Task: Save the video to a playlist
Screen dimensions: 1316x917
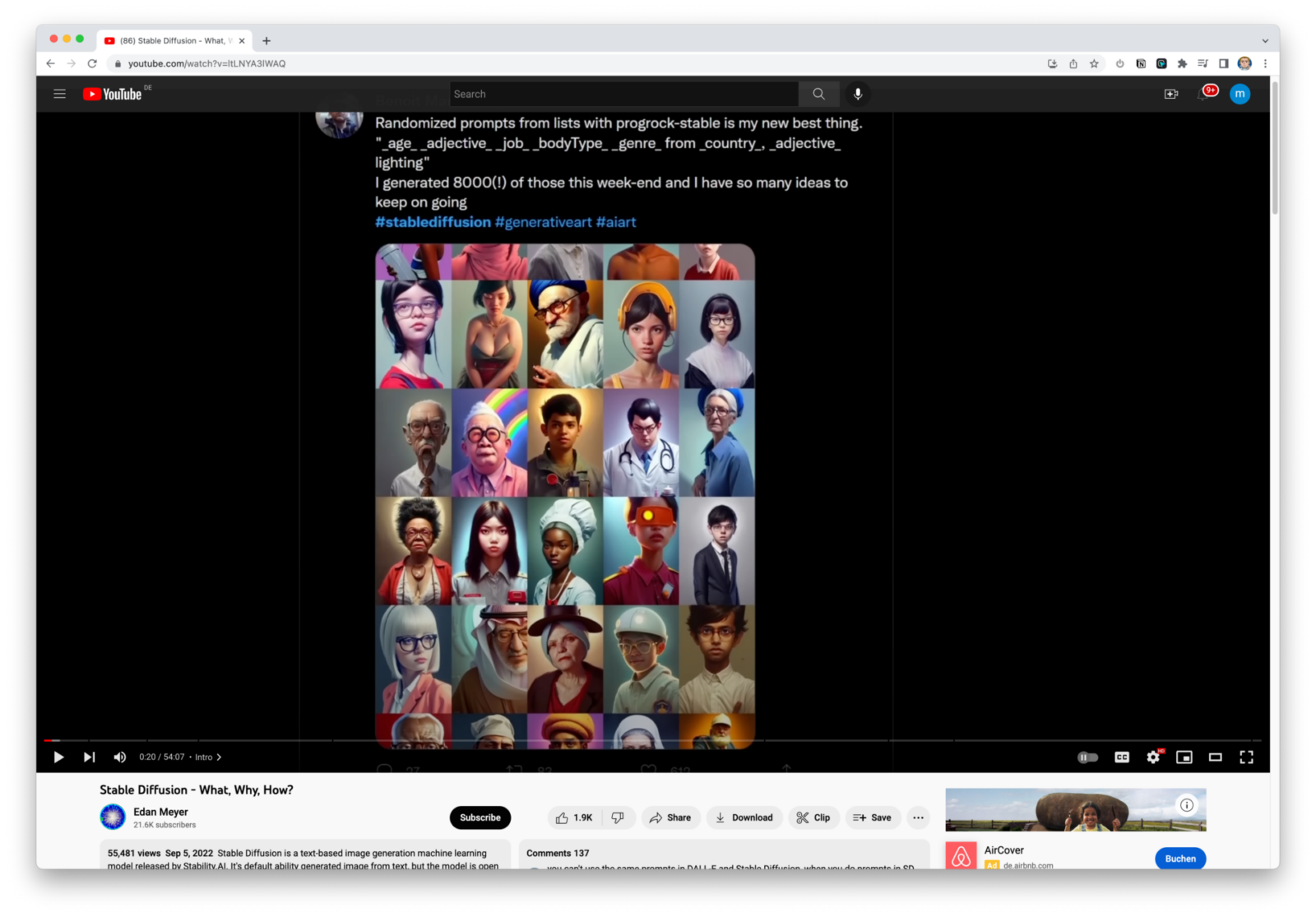Action: (x=873, y=817)
